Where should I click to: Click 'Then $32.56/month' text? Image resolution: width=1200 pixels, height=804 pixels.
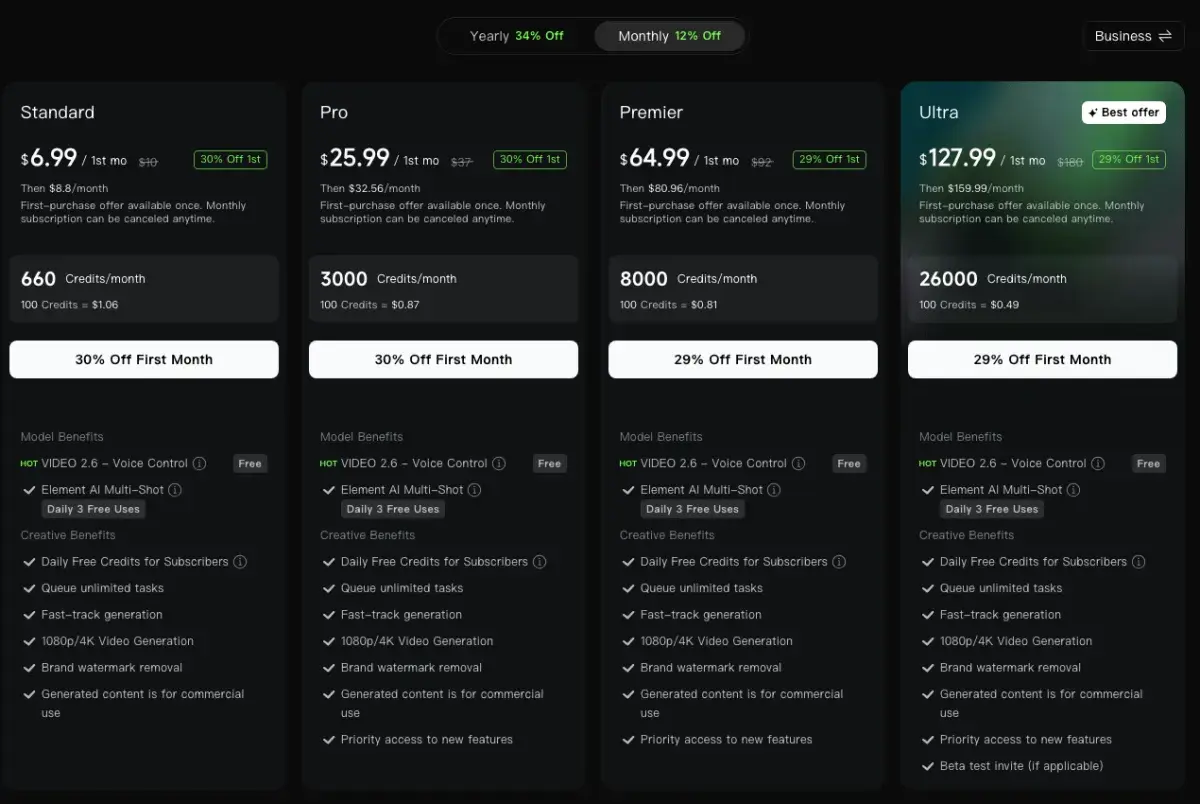(x=370, y=188)
